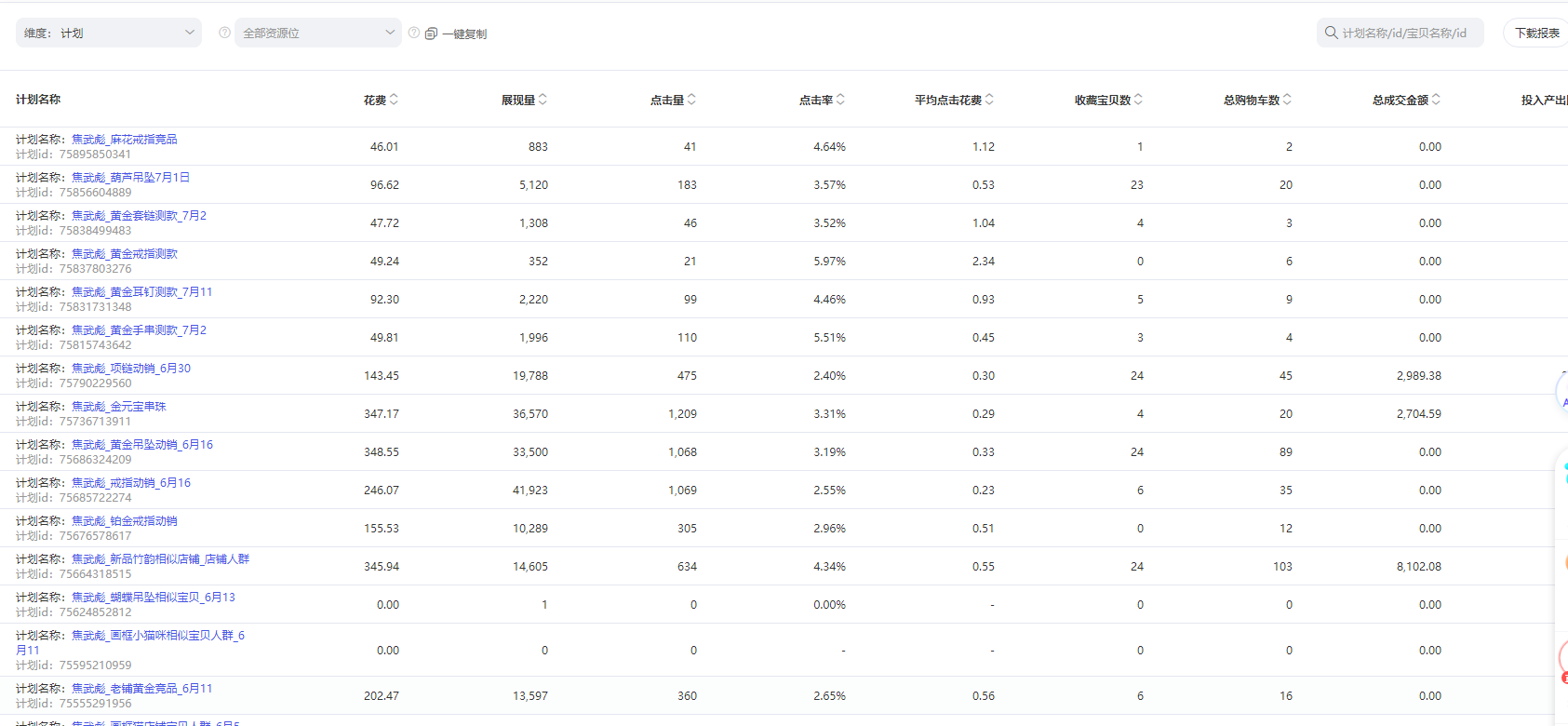Sort by 点击率 using its arrows
1568x726 pixels.
840,100
